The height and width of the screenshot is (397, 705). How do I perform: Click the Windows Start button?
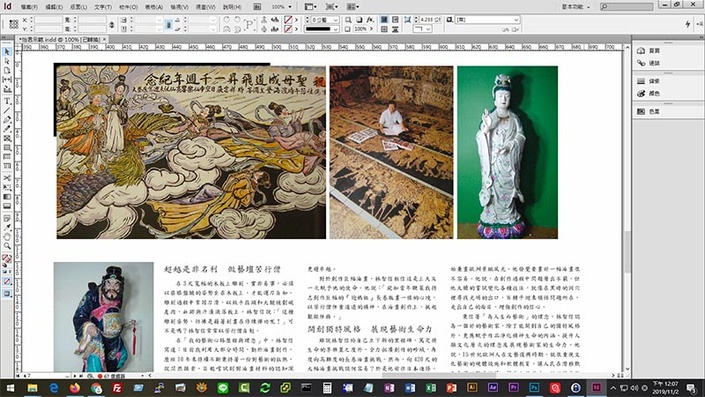[10, 388]
